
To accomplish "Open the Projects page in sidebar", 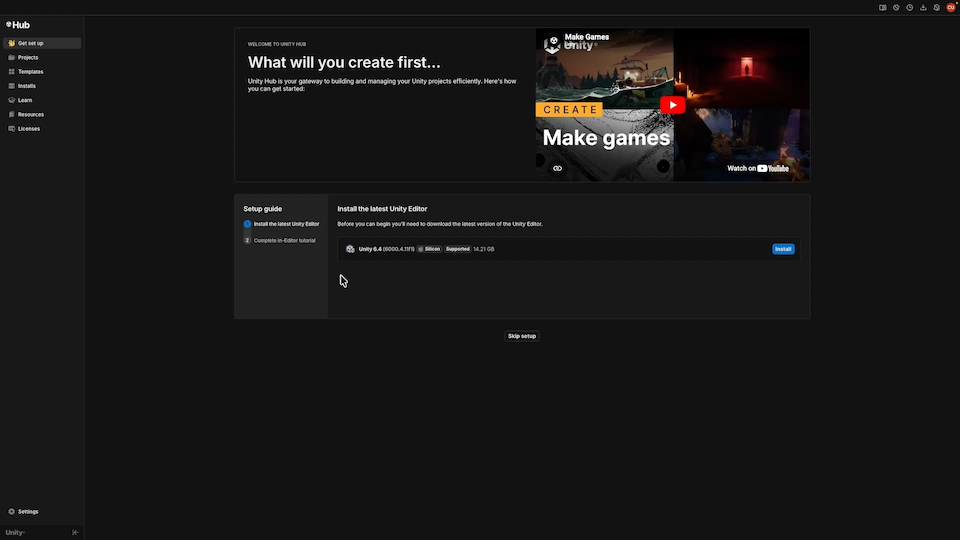I will [x=42, y=58].
